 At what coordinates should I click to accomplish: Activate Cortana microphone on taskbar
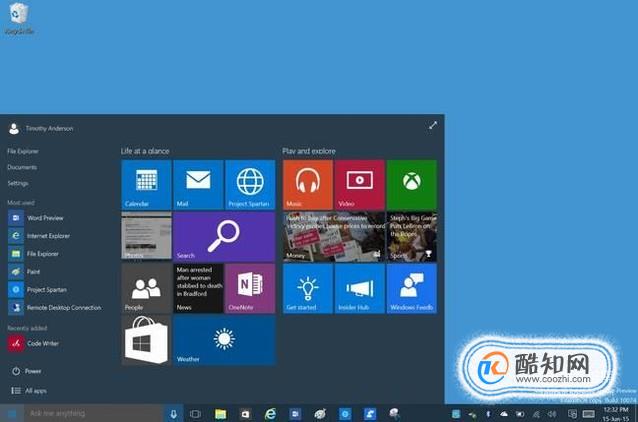point(174,414)
